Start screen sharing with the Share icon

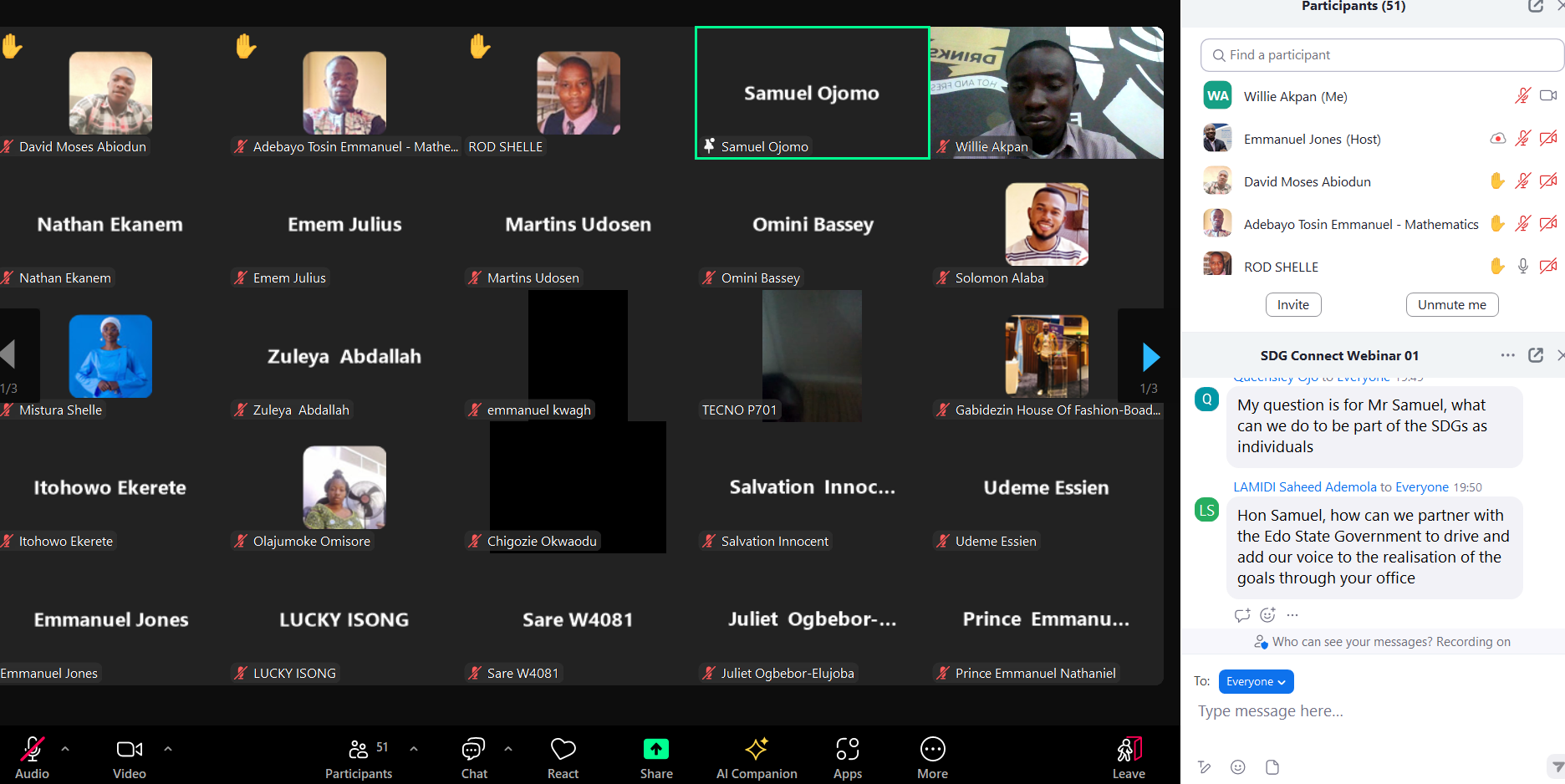click(x=655, y=750)
